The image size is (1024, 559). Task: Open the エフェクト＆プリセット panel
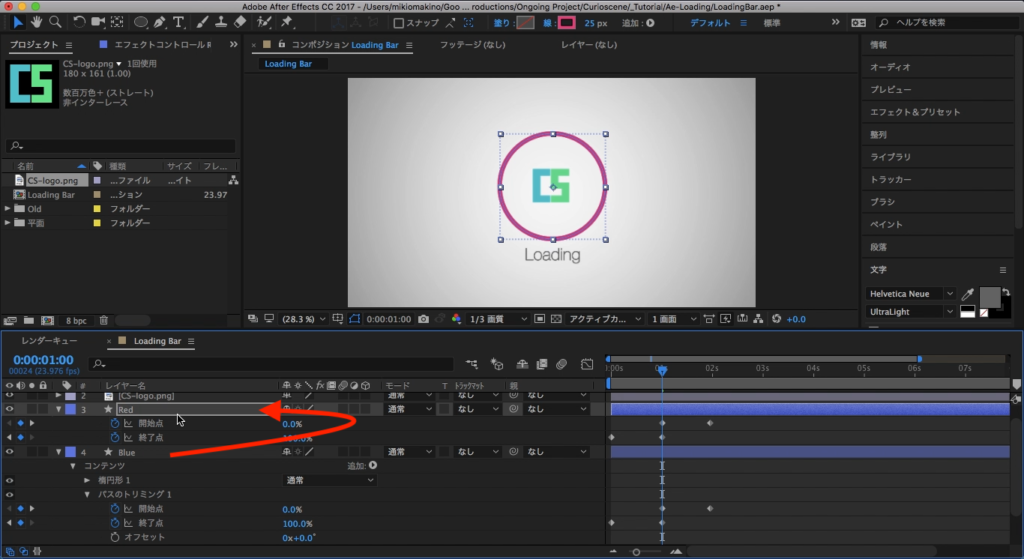(x=915, y=112)
